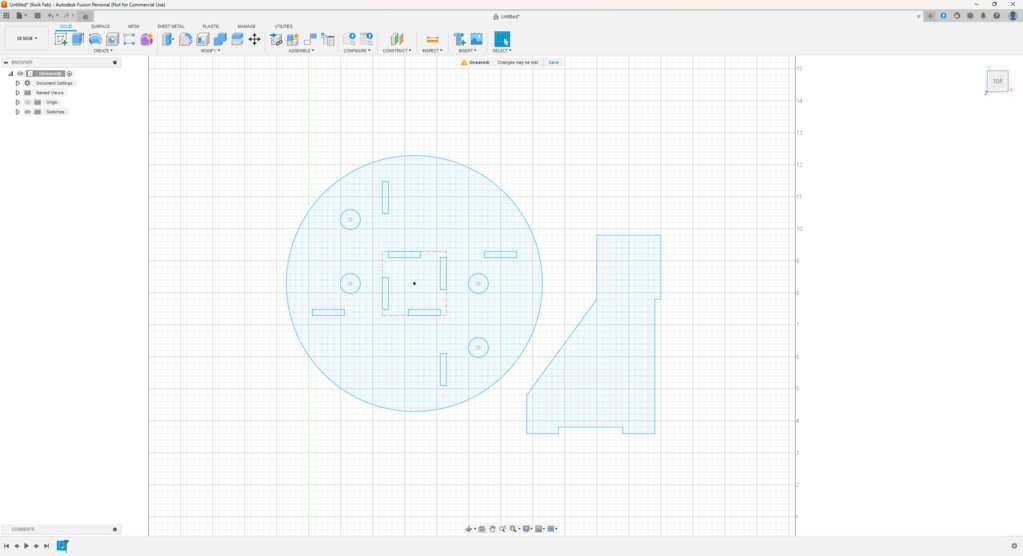This screenshot has height=556, width=1023.
Task: Click the Insert Component icon in Assemble
Action: click(x=276, y=39)
